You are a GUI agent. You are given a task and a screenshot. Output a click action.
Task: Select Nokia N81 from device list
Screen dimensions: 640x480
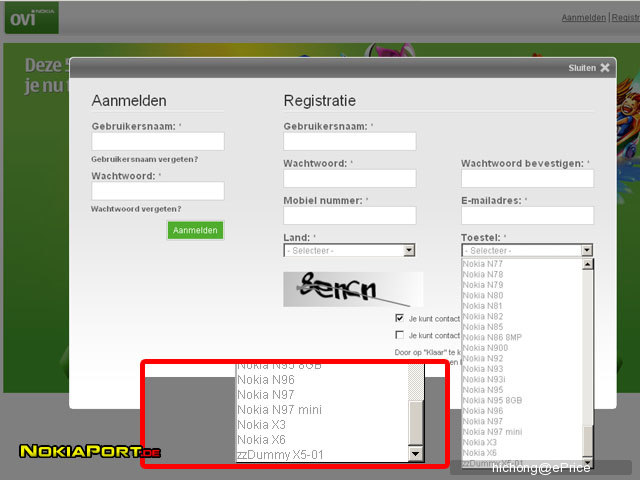pyautogui.click(x=522, y=306)
